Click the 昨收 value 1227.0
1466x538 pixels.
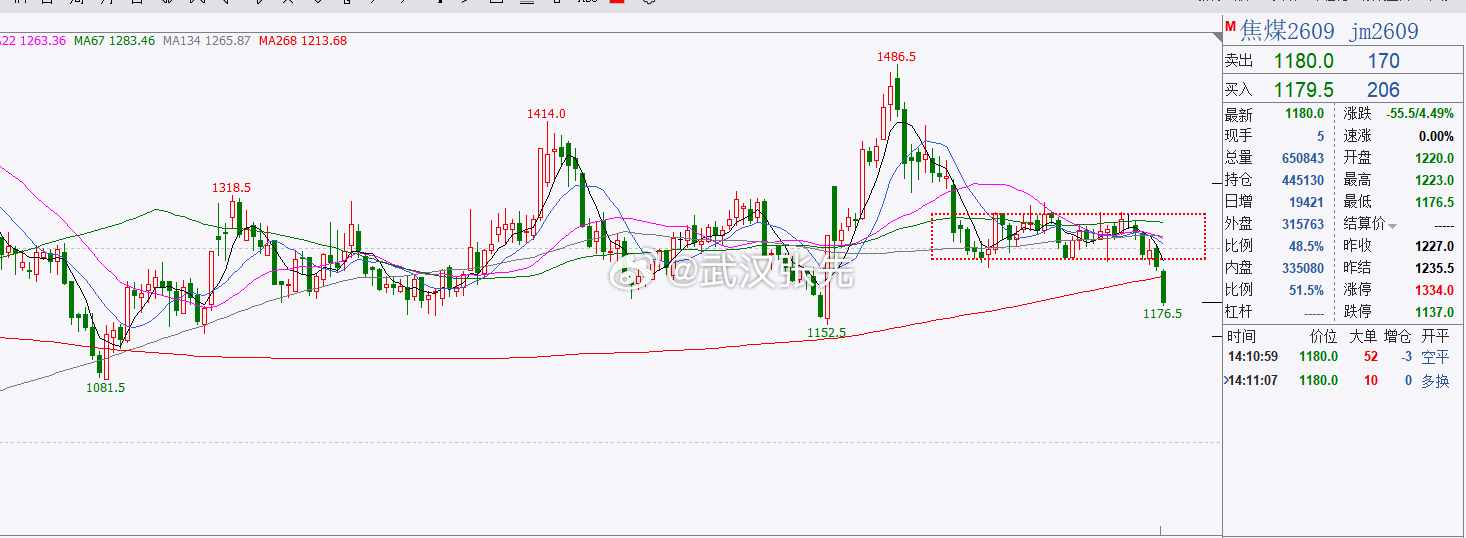pos(1434,246)
